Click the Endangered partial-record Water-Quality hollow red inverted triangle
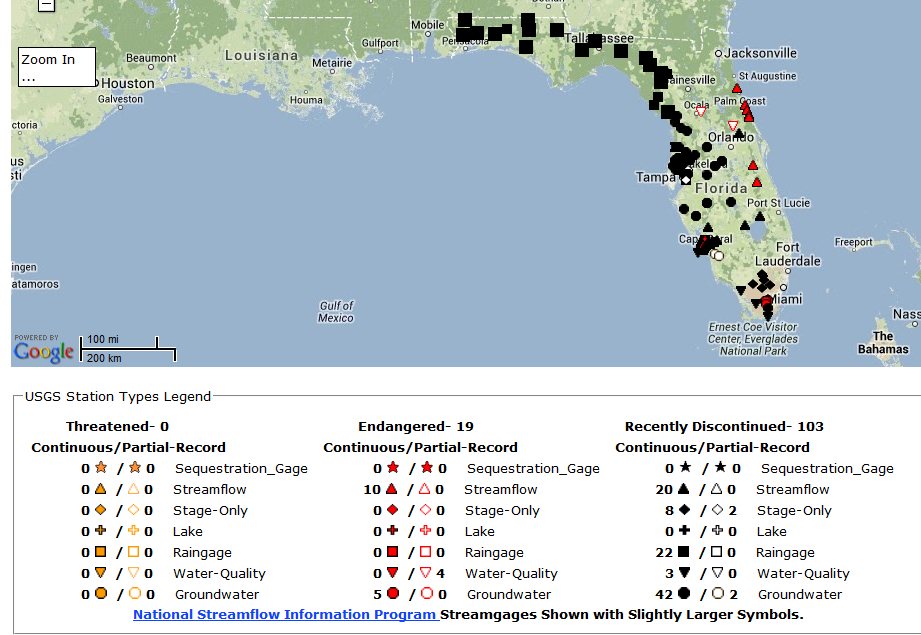Viewport: 921px width, 635px height. tap(425, 572)
